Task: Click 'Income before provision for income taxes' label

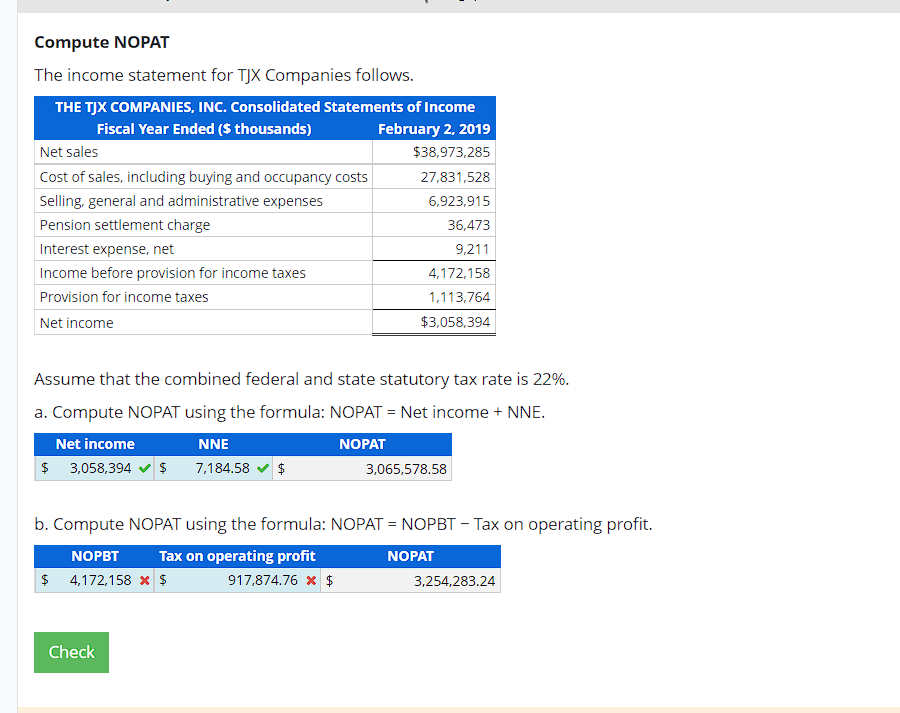Action: click(x=173, y=273)
